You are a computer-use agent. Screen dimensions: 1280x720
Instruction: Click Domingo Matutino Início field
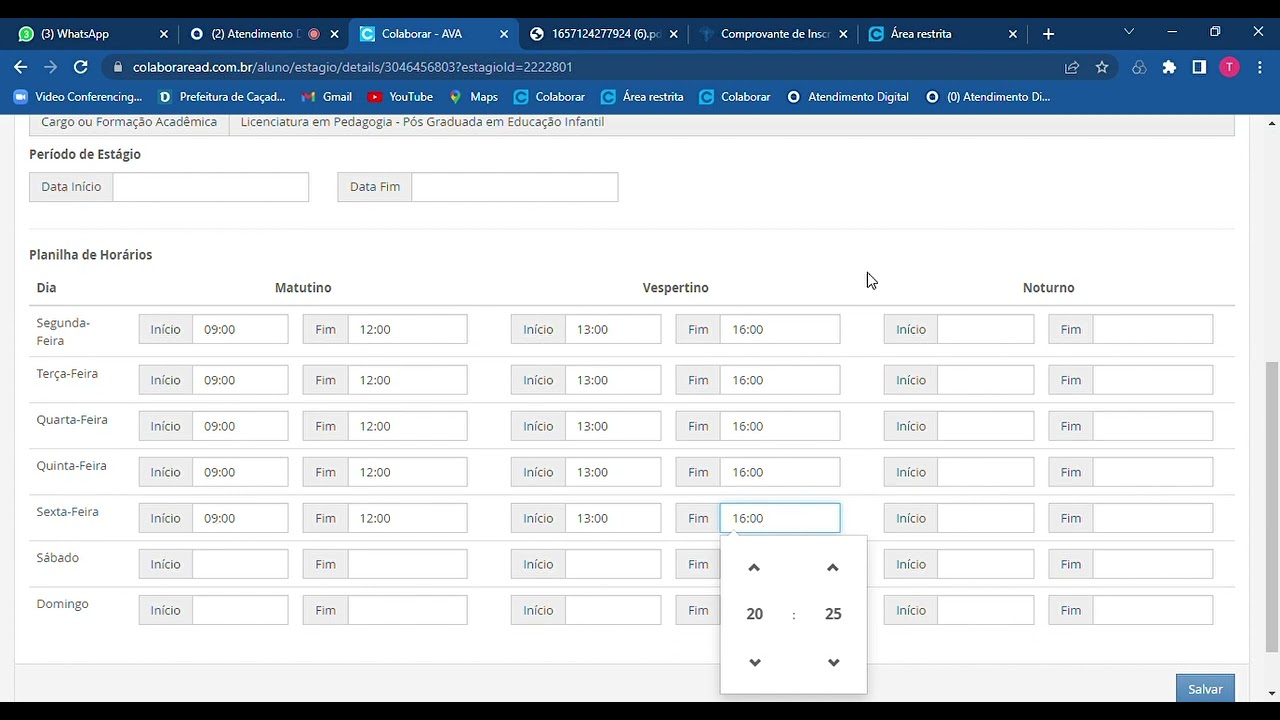coord(240,610)
